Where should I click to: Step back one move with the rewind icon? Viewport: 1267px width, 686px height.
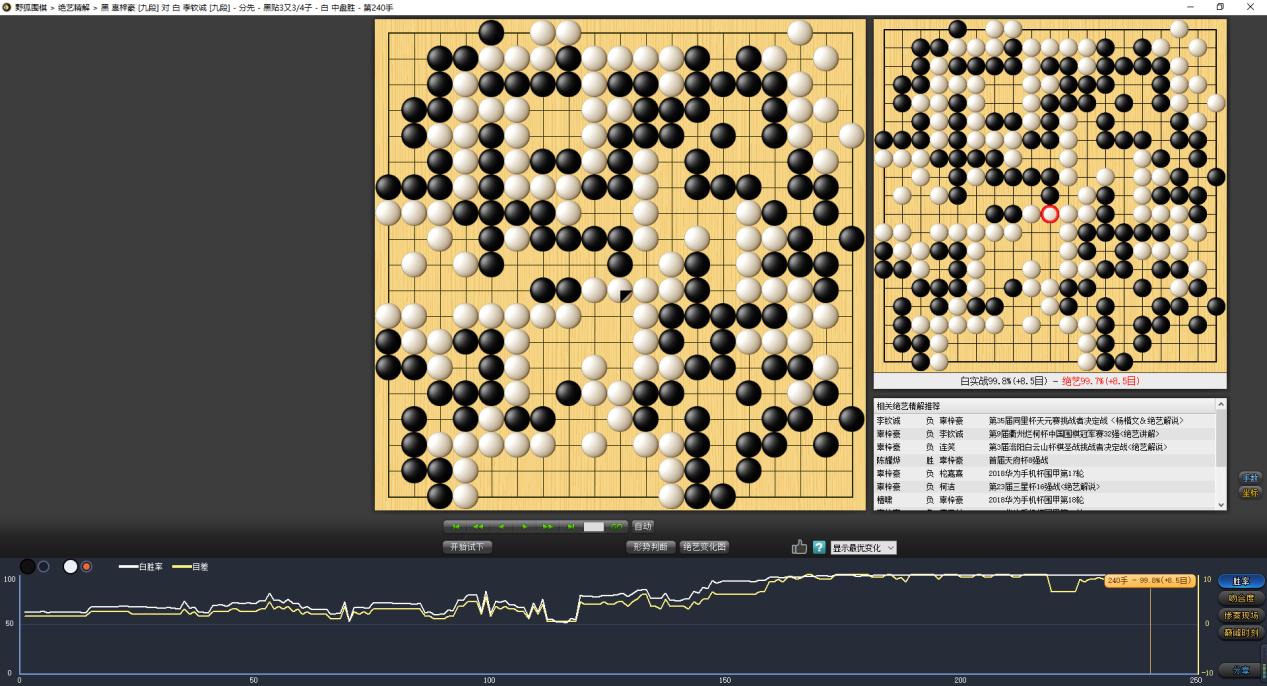click(x=478, y=525)
